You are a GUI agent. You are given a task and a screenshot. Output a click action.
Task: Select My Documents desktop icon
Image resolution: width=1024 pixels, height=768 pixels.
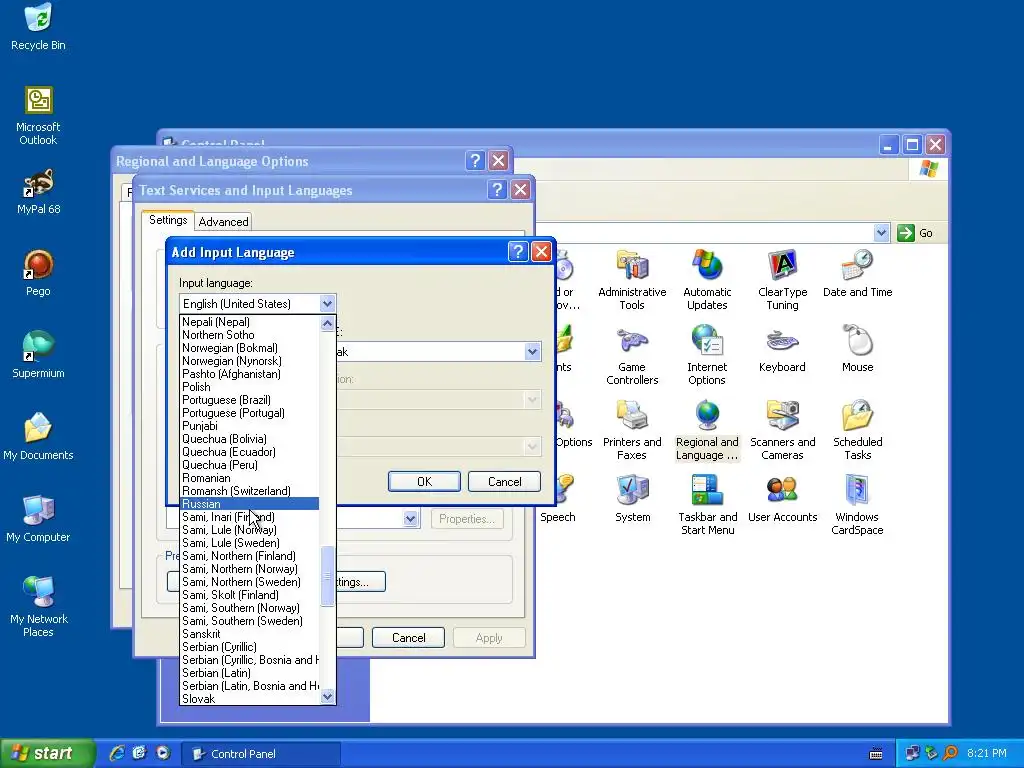(38, 436)
